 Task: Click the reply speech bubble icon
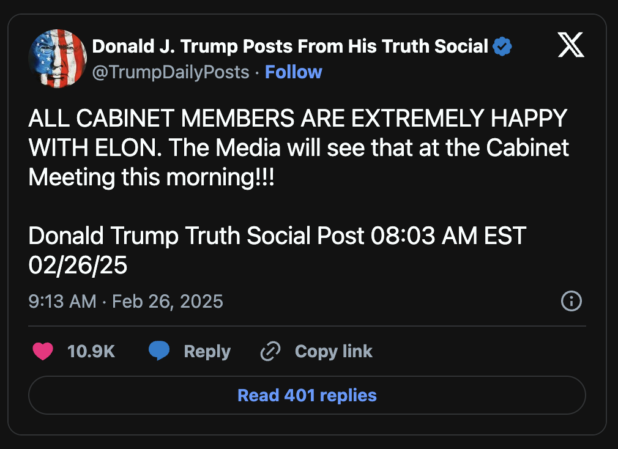click(158, 351)
